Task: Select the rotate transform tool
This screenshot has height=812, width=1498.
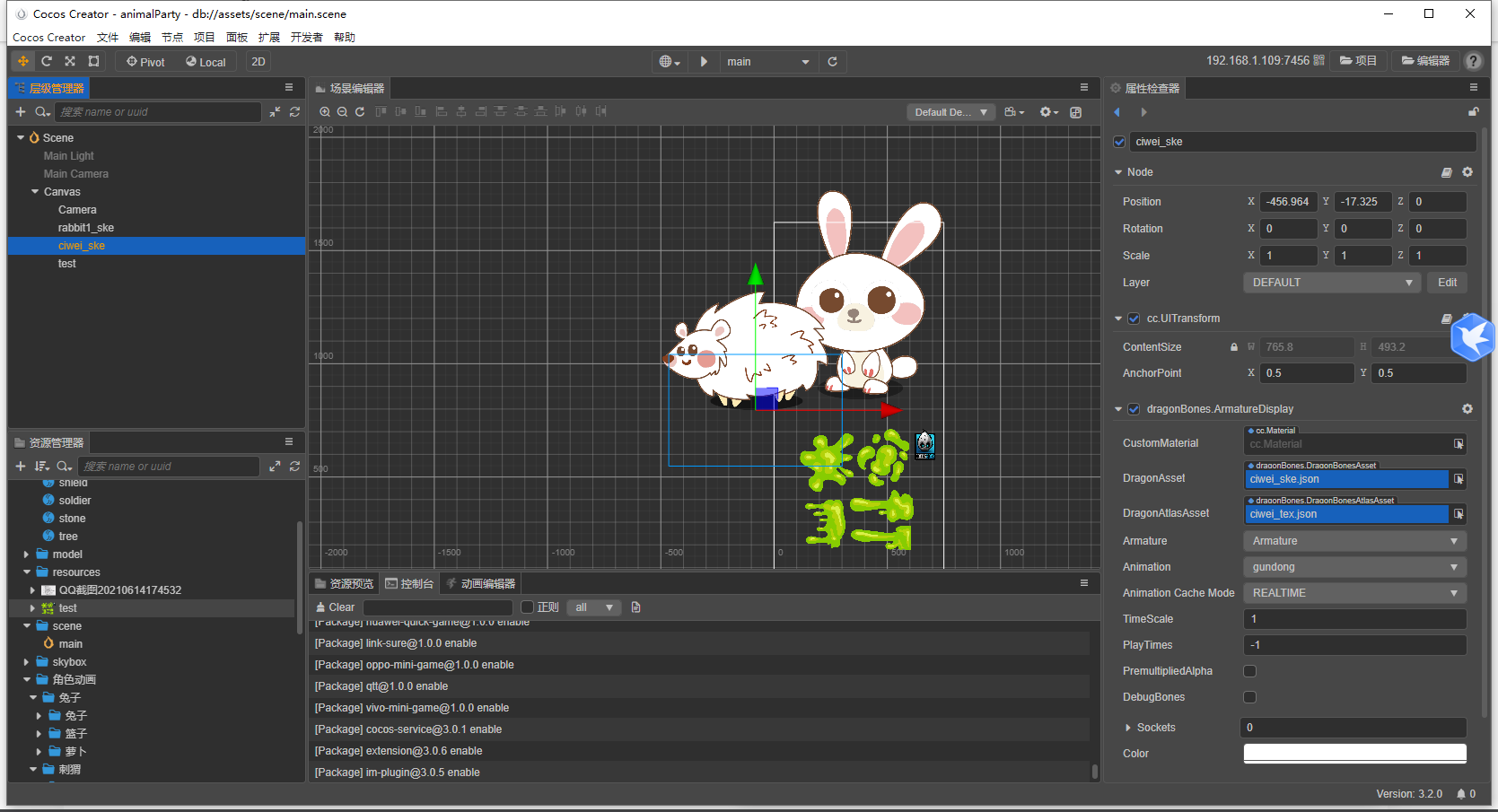Action: [47, 61]
